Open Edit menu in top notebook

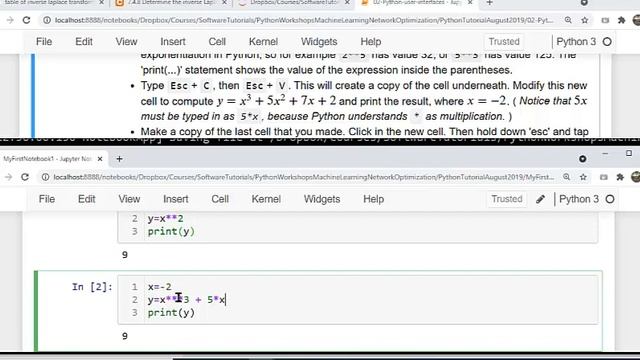pyautogui.click(x=84, y=42)
